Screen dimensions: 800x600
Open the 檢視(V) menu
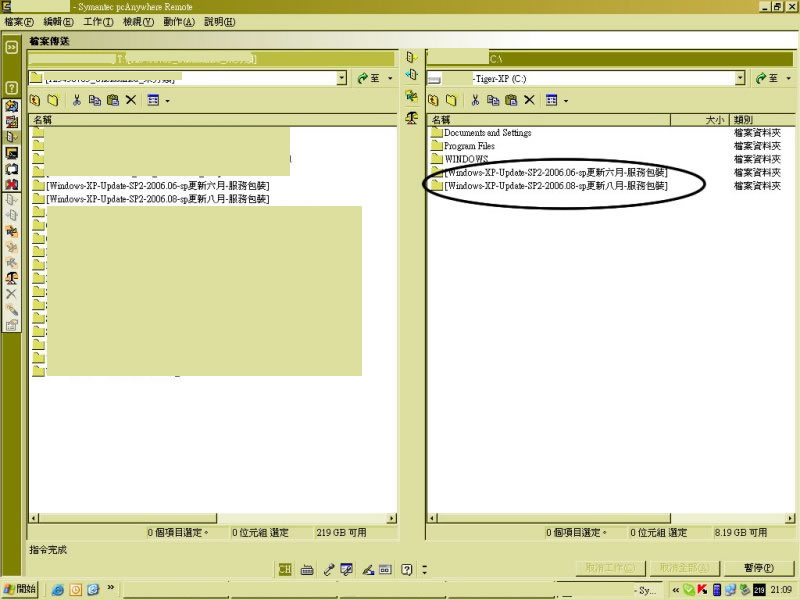click(x=138, y=22)
